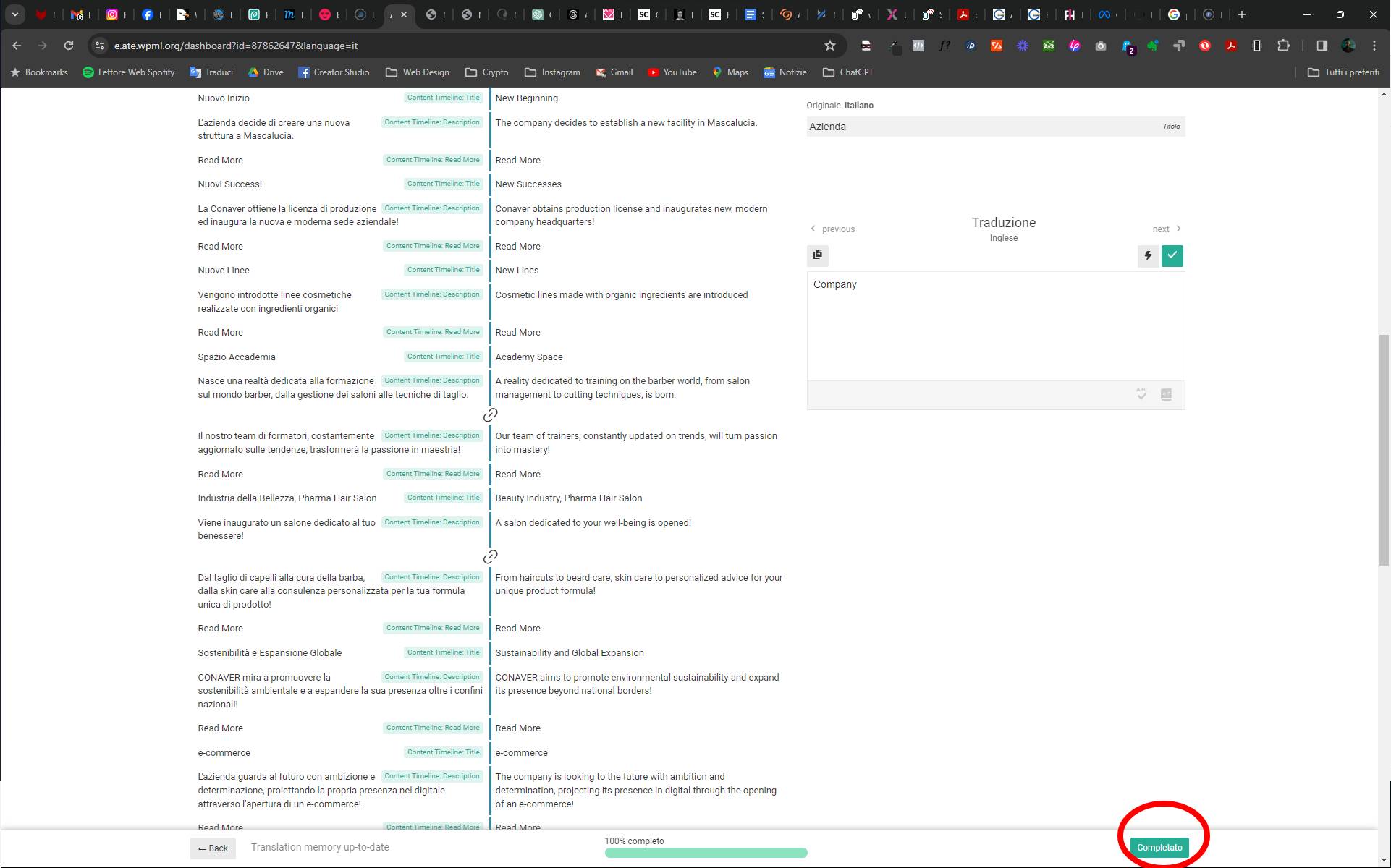1391x868 pixels.
Task: Bookmark this page with the star icon
Action: tap(830, 46)
